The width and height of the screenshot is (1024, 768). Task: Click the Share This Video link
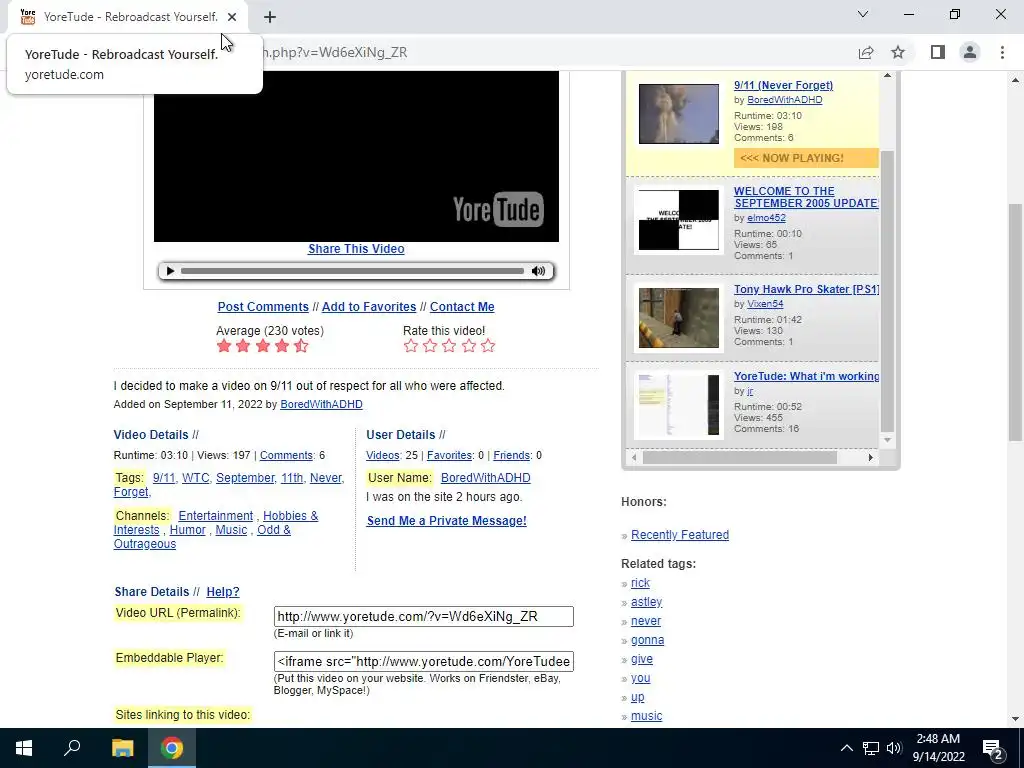tap(356, 249)
